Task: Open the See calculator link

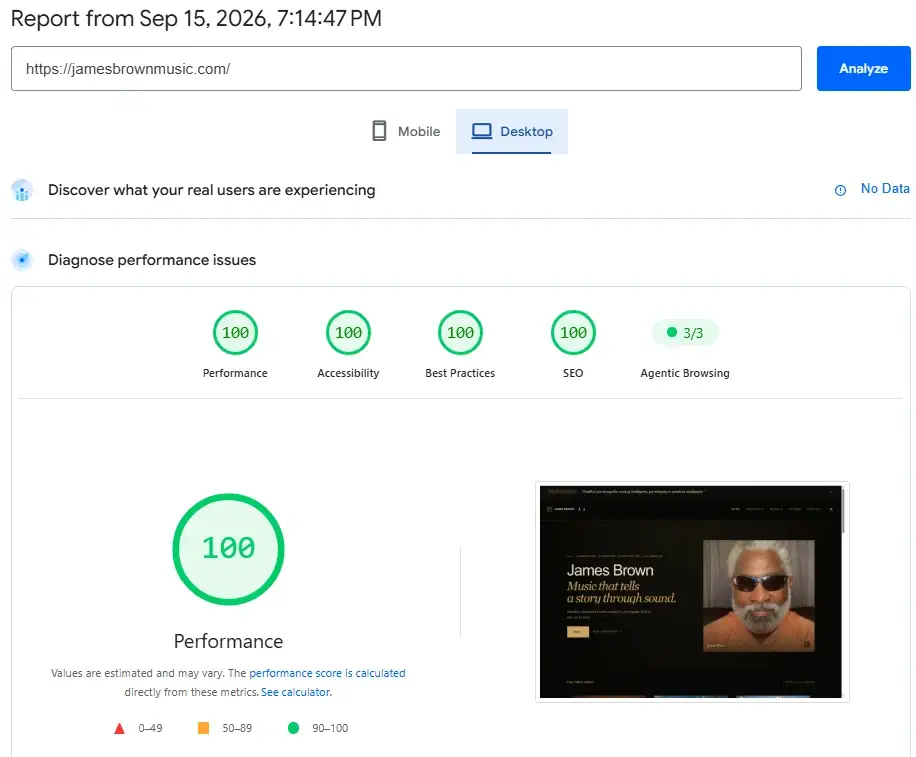Action: tap(296, 692)
